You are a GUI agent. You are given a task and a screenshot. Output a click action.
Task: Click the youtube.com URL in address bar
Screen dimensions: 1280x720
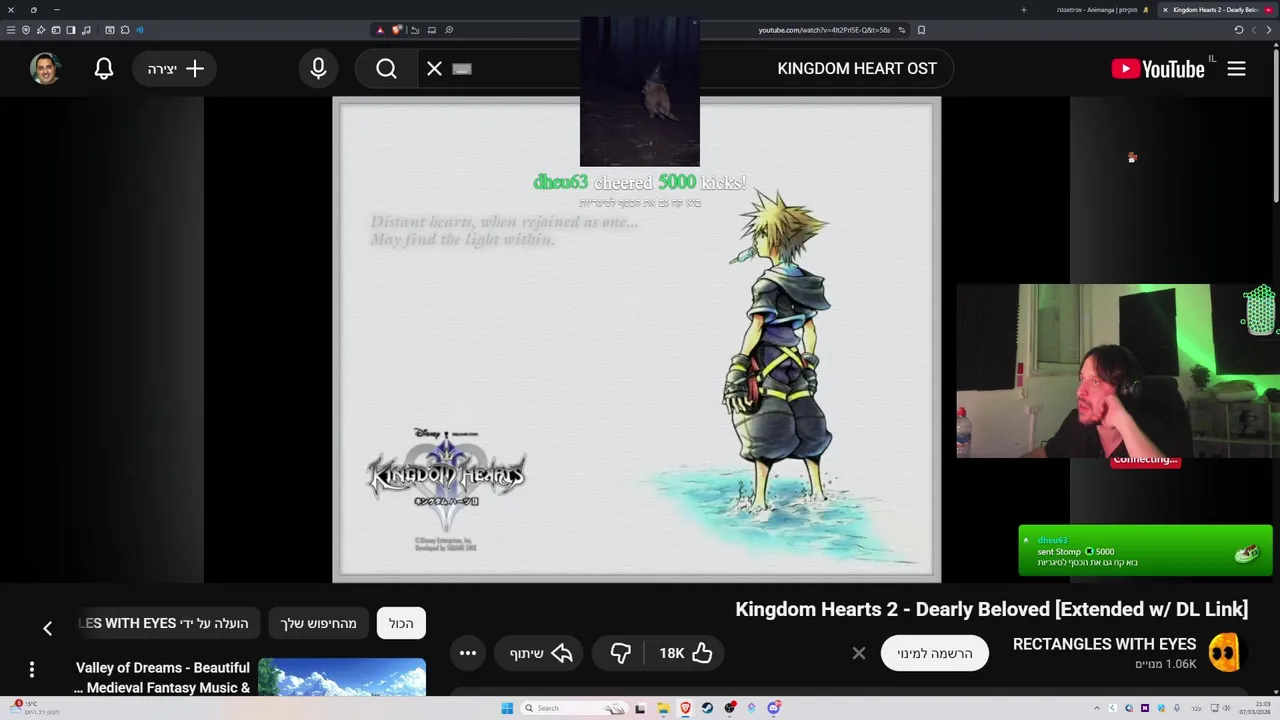click(824, 30)
